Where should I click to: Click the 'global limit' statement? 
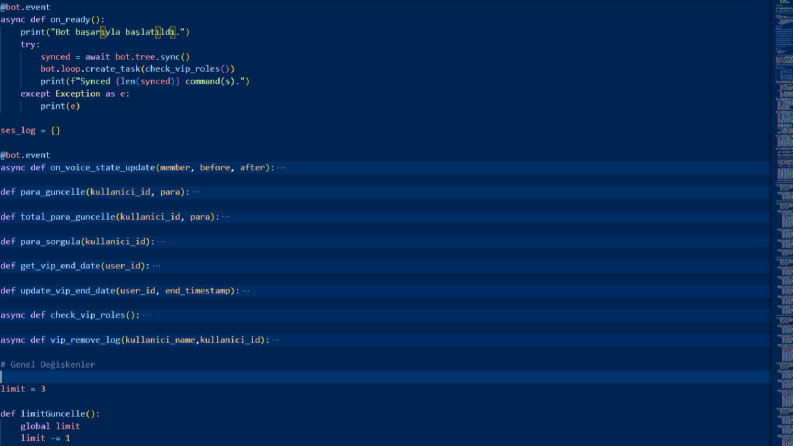[x=50, y=426]
